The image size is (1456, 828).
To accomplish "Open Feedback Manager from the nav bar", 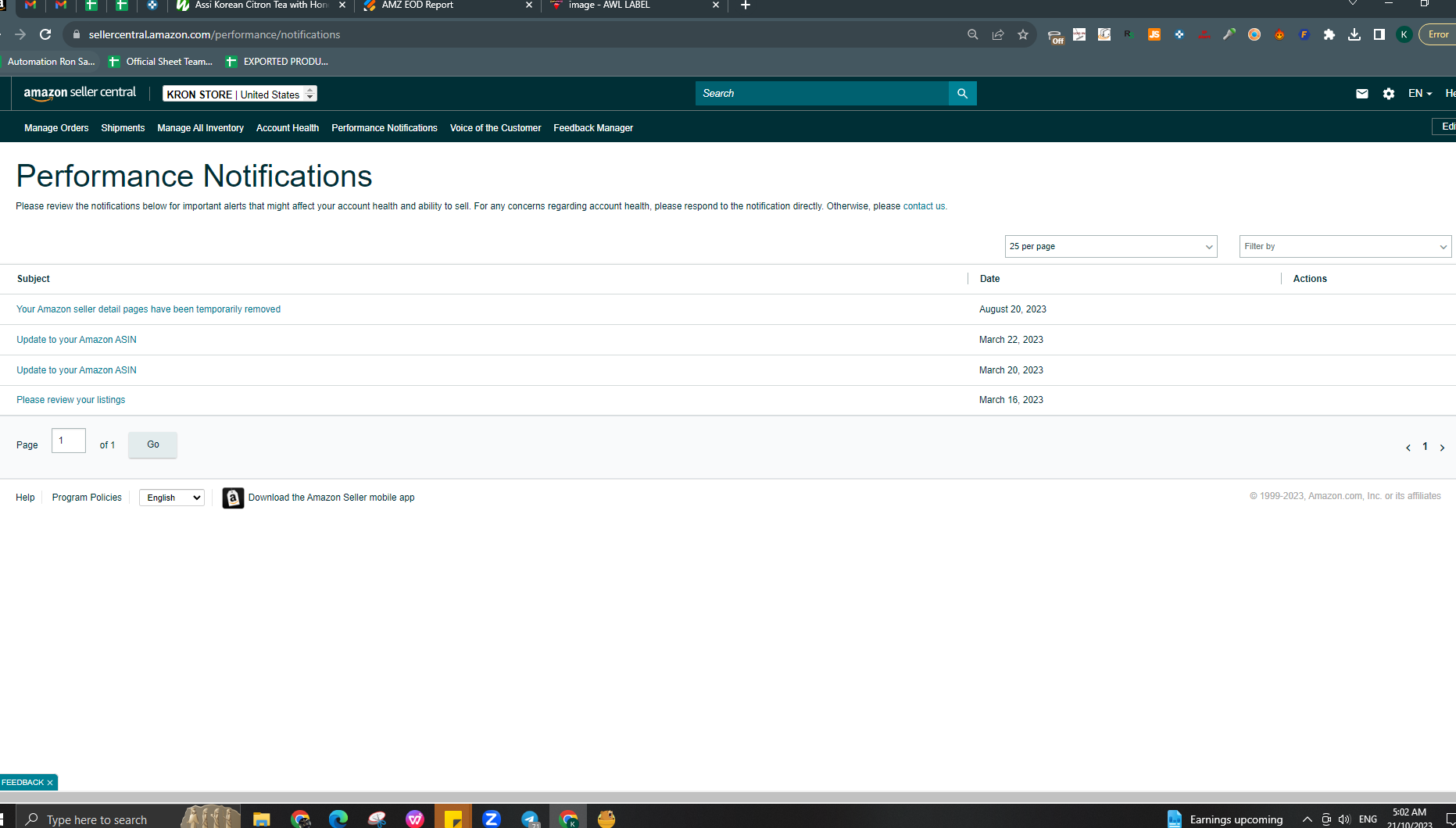I will [593, 128].
